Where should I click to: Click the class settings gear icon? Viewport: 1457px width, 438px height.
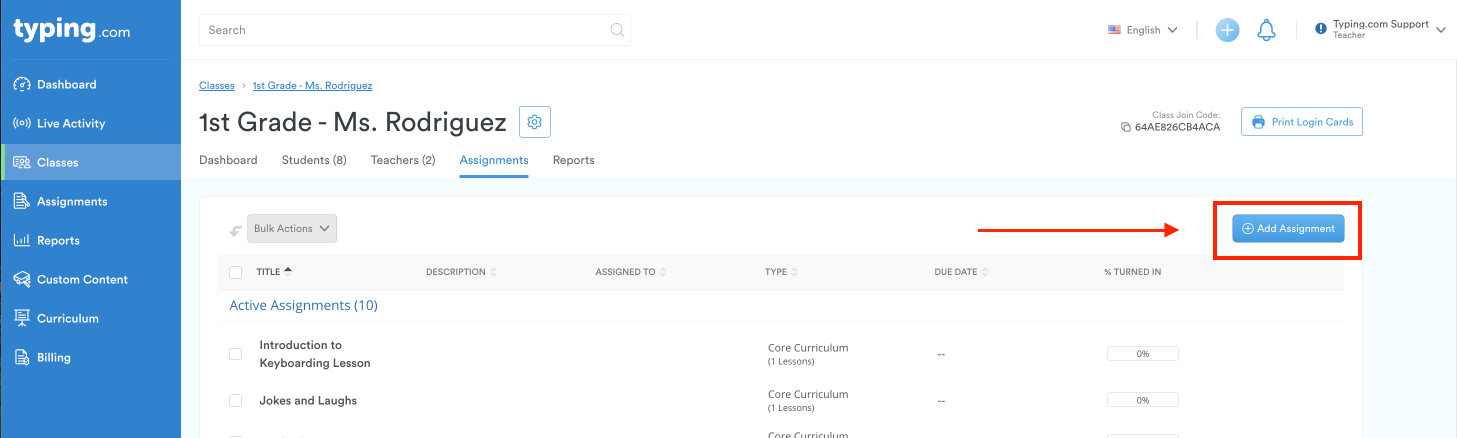pos(535,122)
